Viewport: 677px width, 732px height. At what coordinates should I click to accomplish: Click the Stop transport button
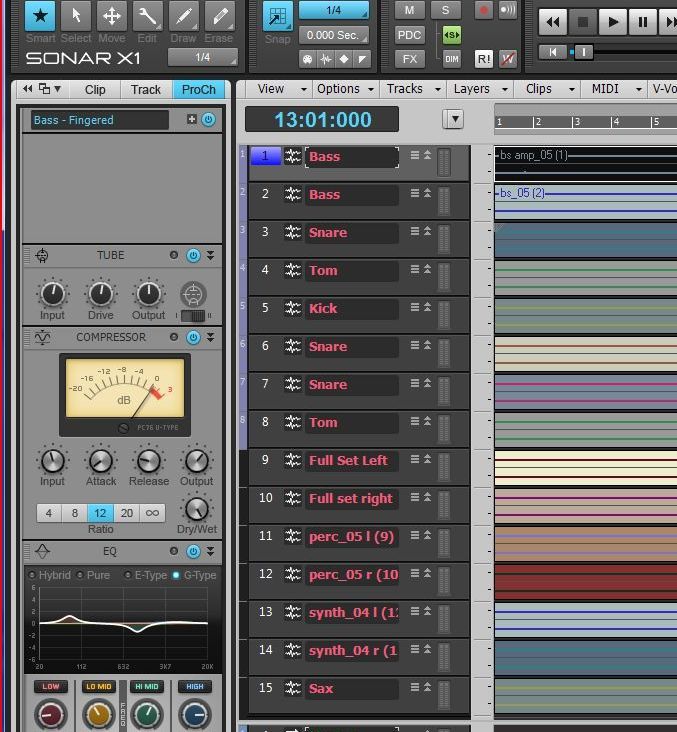pos(583,21)
